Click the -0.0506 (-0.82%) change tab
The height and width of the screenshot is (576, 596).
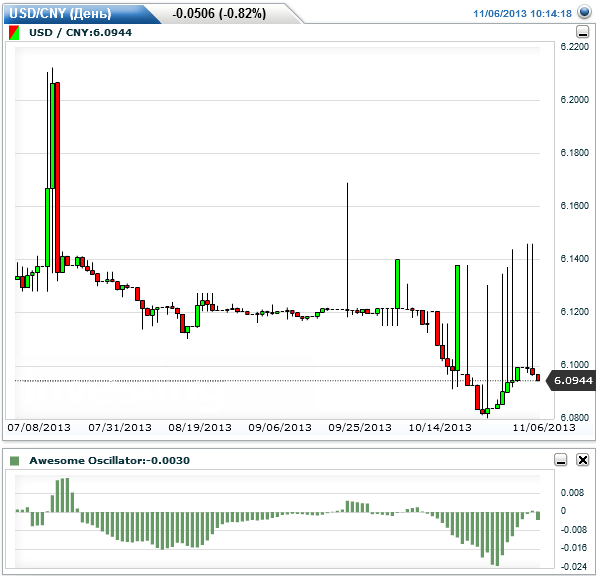point(219,13)
